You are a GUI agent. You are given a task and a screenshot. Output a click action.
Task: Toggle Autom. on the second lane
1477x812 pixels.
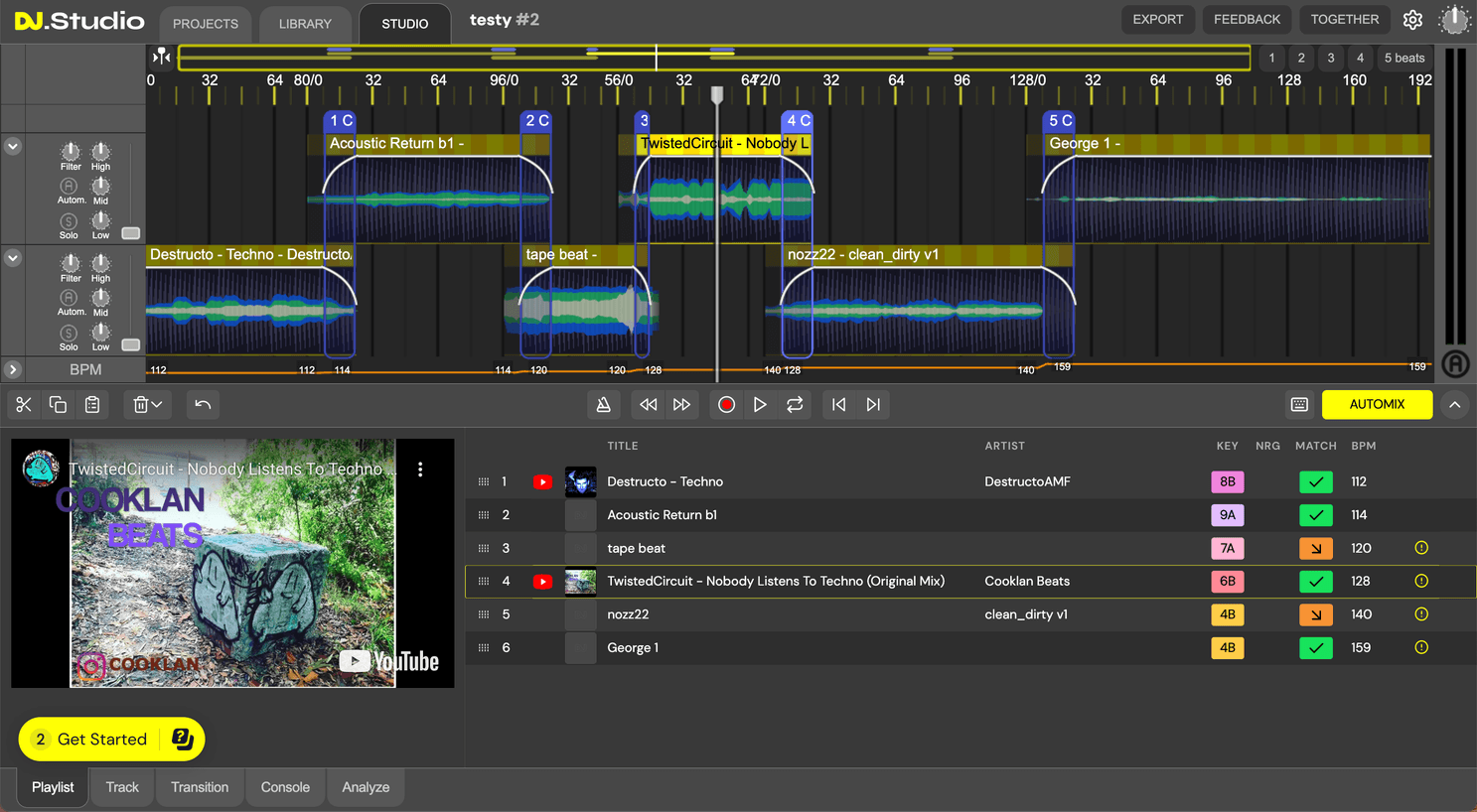[69, 297]
